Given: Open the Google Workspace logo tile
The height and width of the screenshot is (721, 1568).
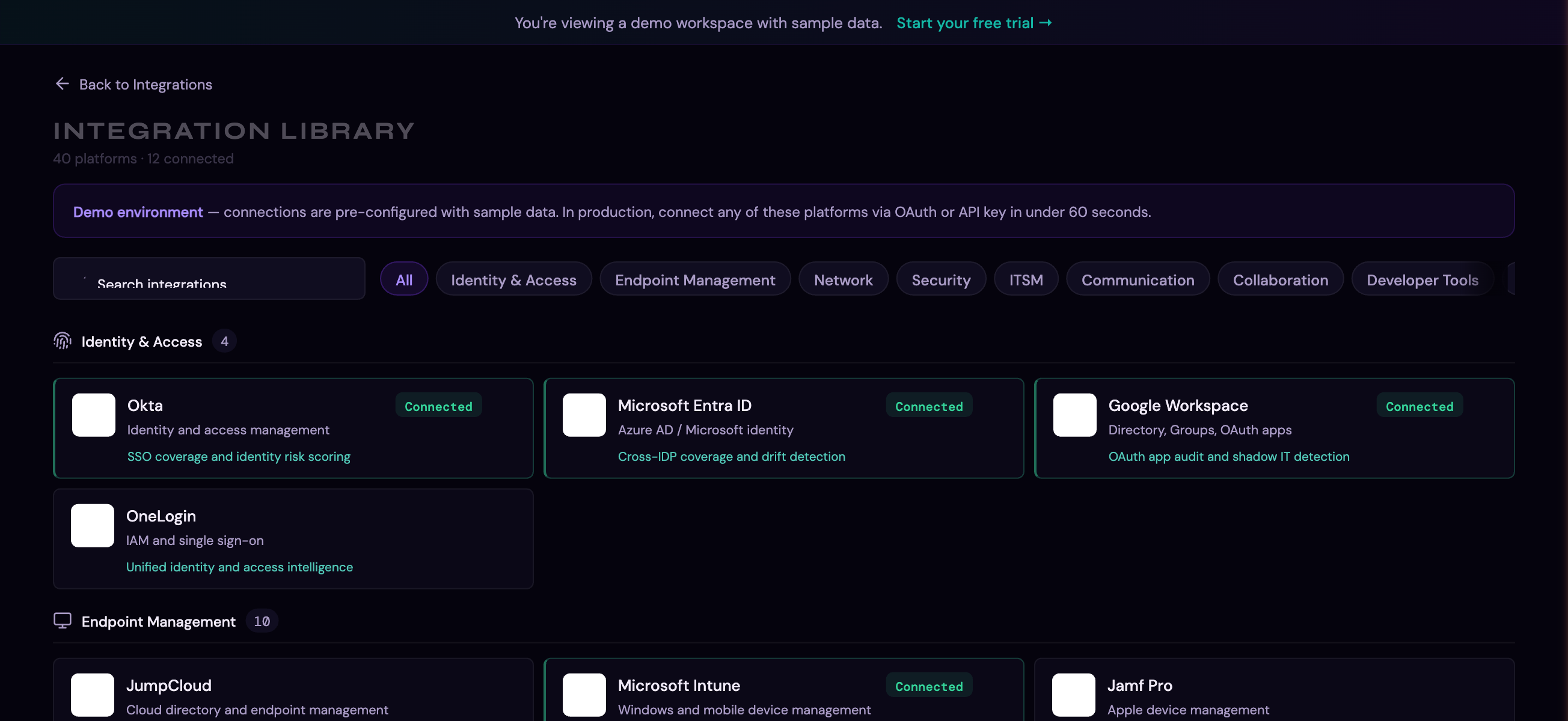Looking at the screenshot, I should pos(1074,415).
